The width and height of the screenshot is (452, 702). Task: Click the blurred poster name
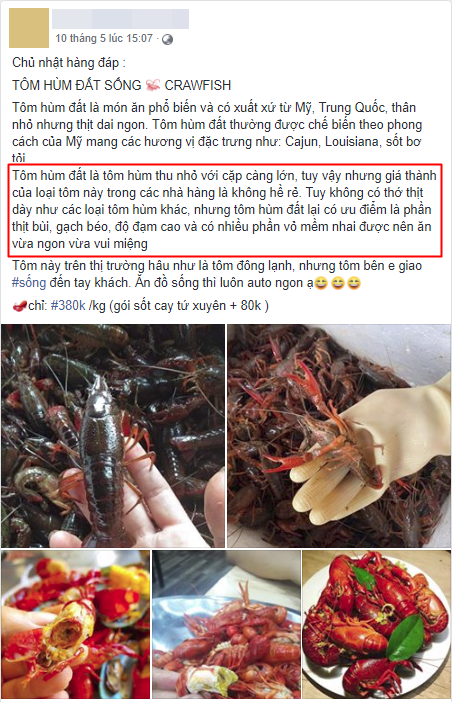120,19
